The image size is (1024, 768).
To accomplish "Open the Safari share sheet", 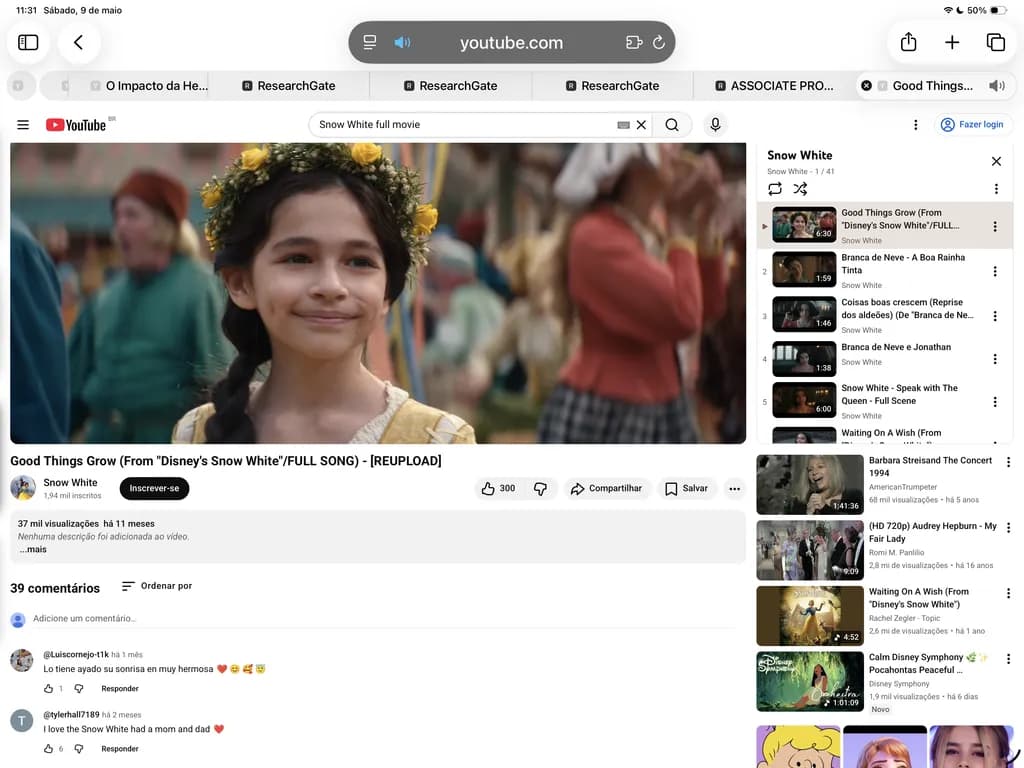I will [908, 42].
